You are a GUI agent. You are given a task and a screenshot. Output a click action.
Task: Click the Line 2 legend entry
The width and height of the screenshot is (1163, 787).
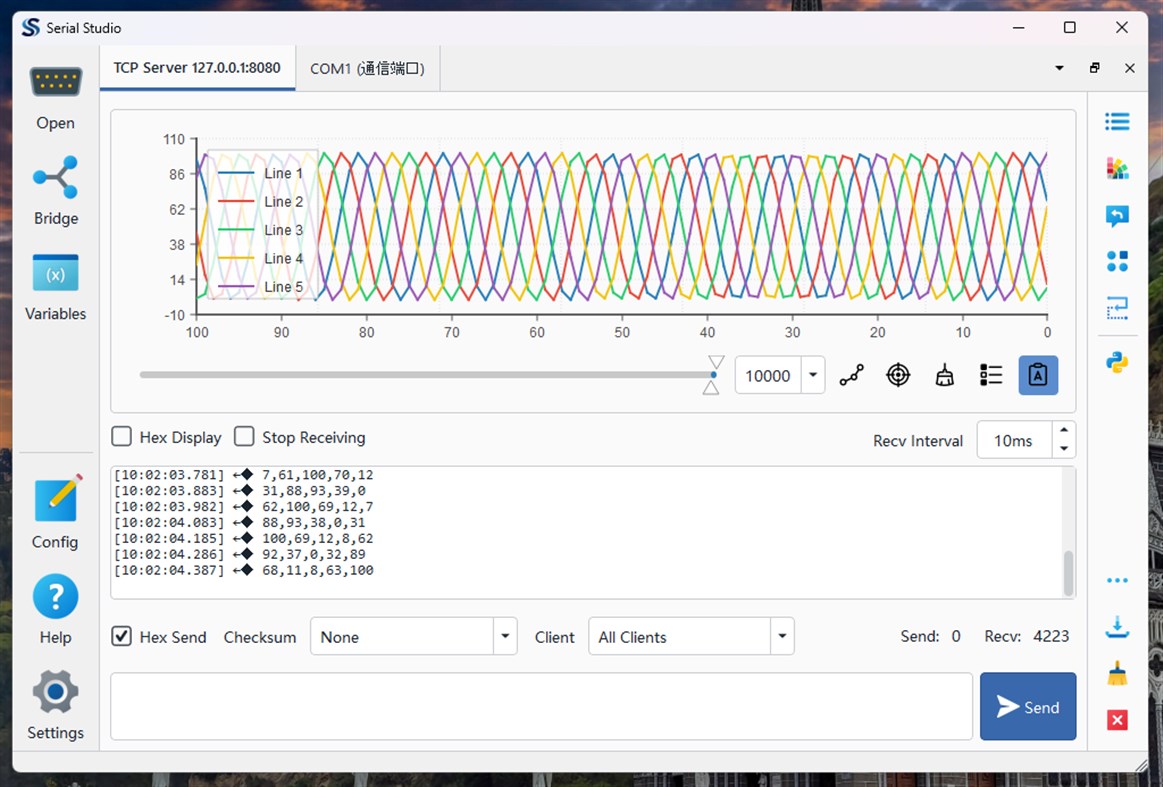261,201
